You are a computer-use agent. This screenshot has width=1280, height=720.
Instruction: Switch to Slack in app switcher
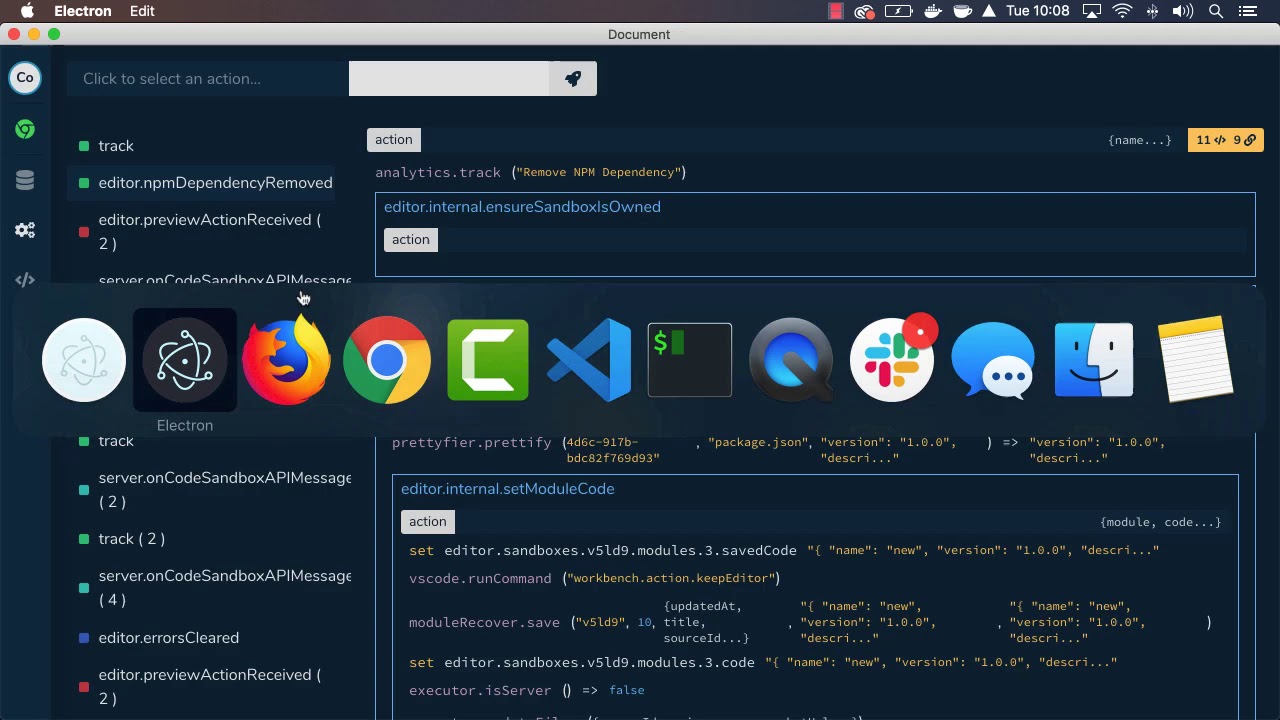pyautogui.click(x=892, y=360)
